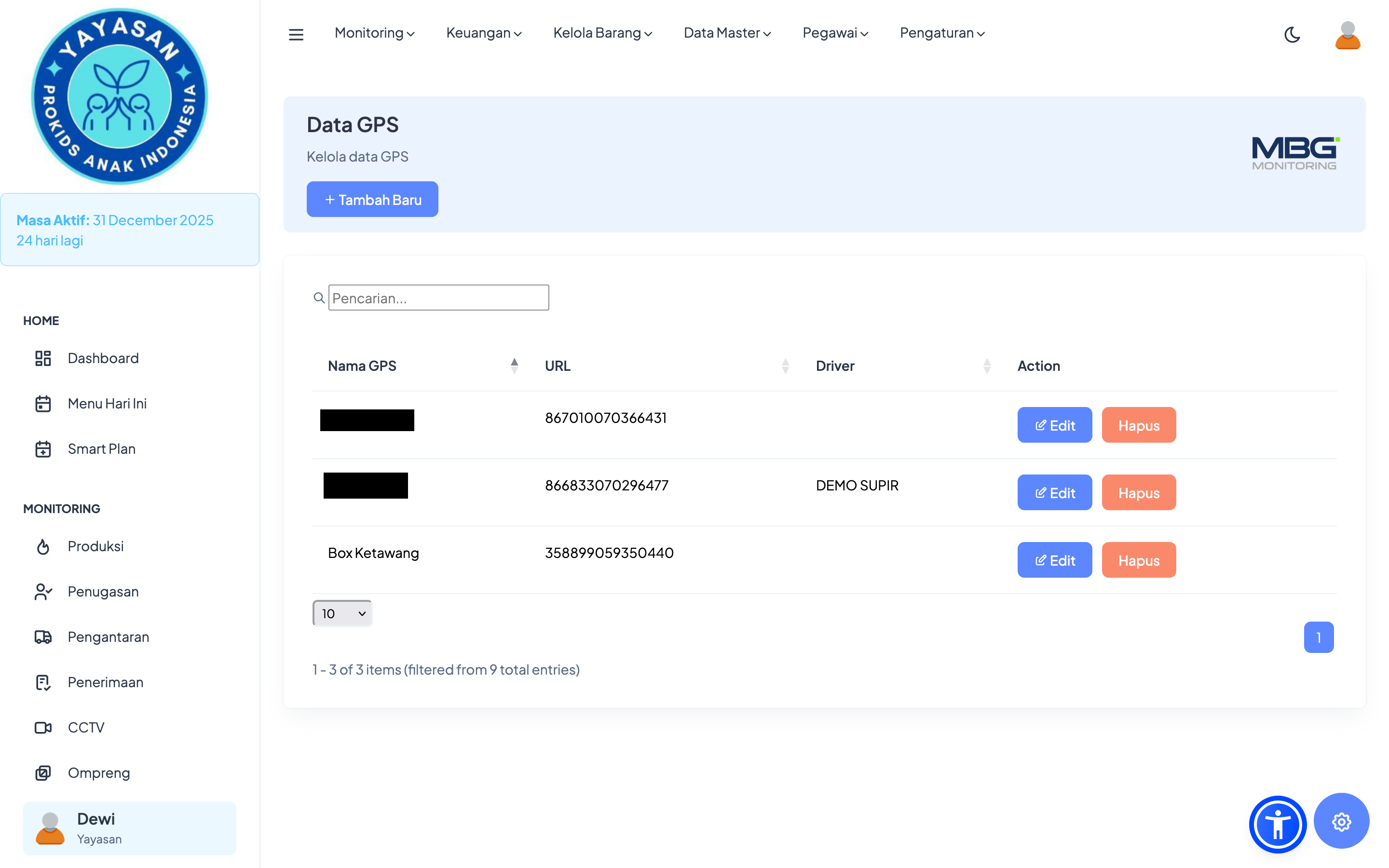Focus the Pencarian search field
1389x868 pixels.
coord(438,298)
